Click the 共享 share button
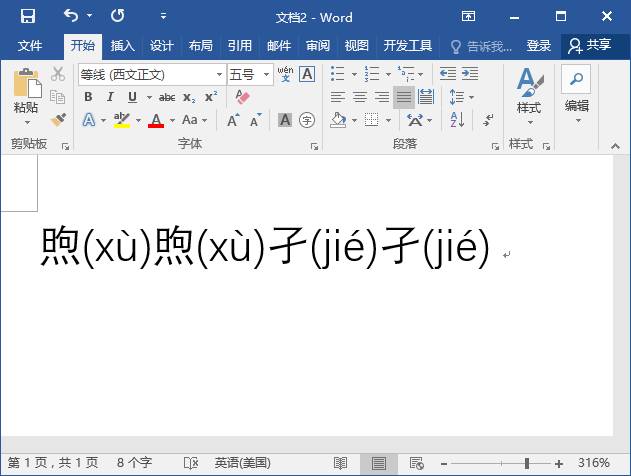The height and width of the screenshot is (476, 631). coord(589,46)
